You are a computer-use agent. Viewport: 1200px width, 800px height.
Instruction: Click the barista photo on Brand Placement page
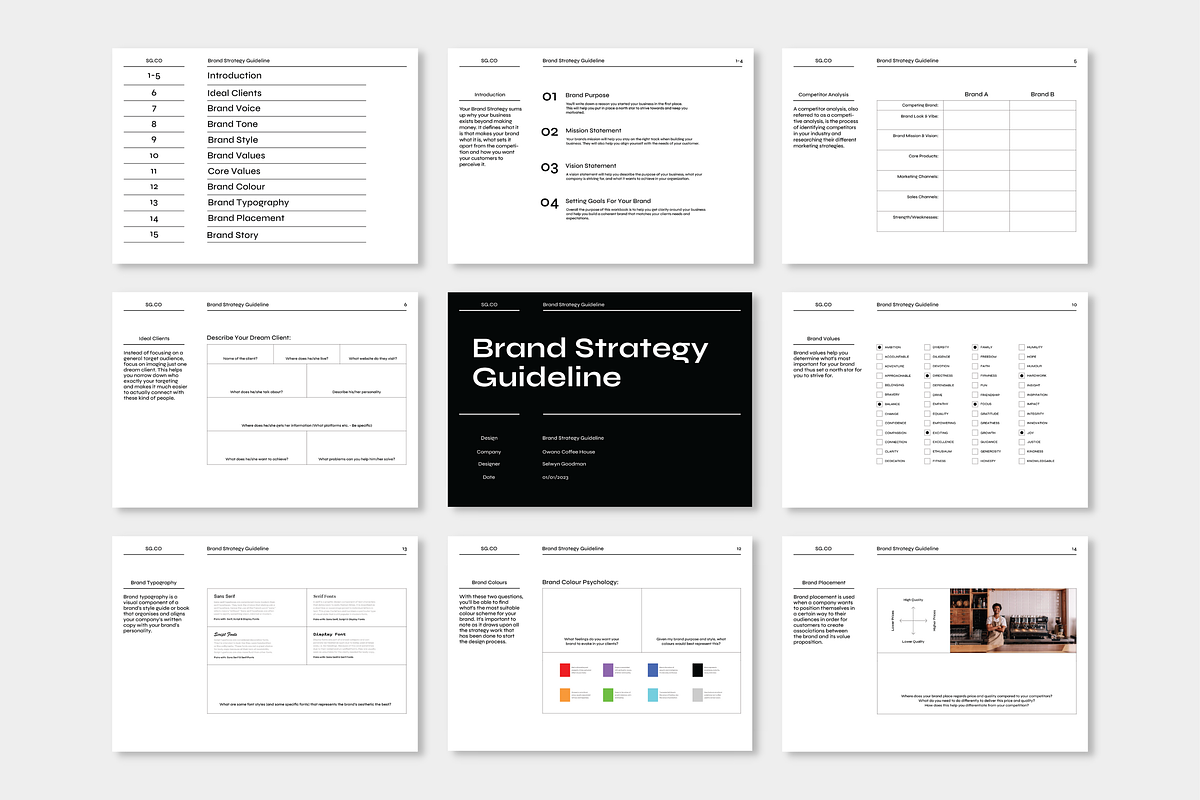pyautogui.click(x=1012, y=621)
